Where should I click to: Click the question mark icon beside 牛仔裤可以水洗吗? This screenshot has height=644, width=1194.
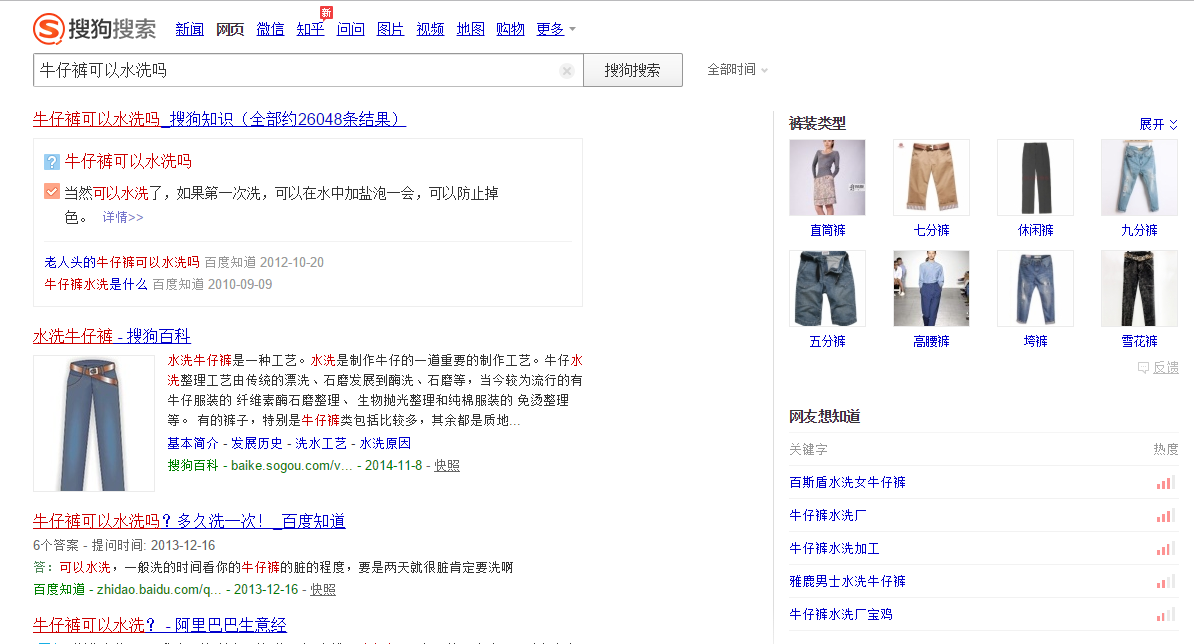(52, 161)
